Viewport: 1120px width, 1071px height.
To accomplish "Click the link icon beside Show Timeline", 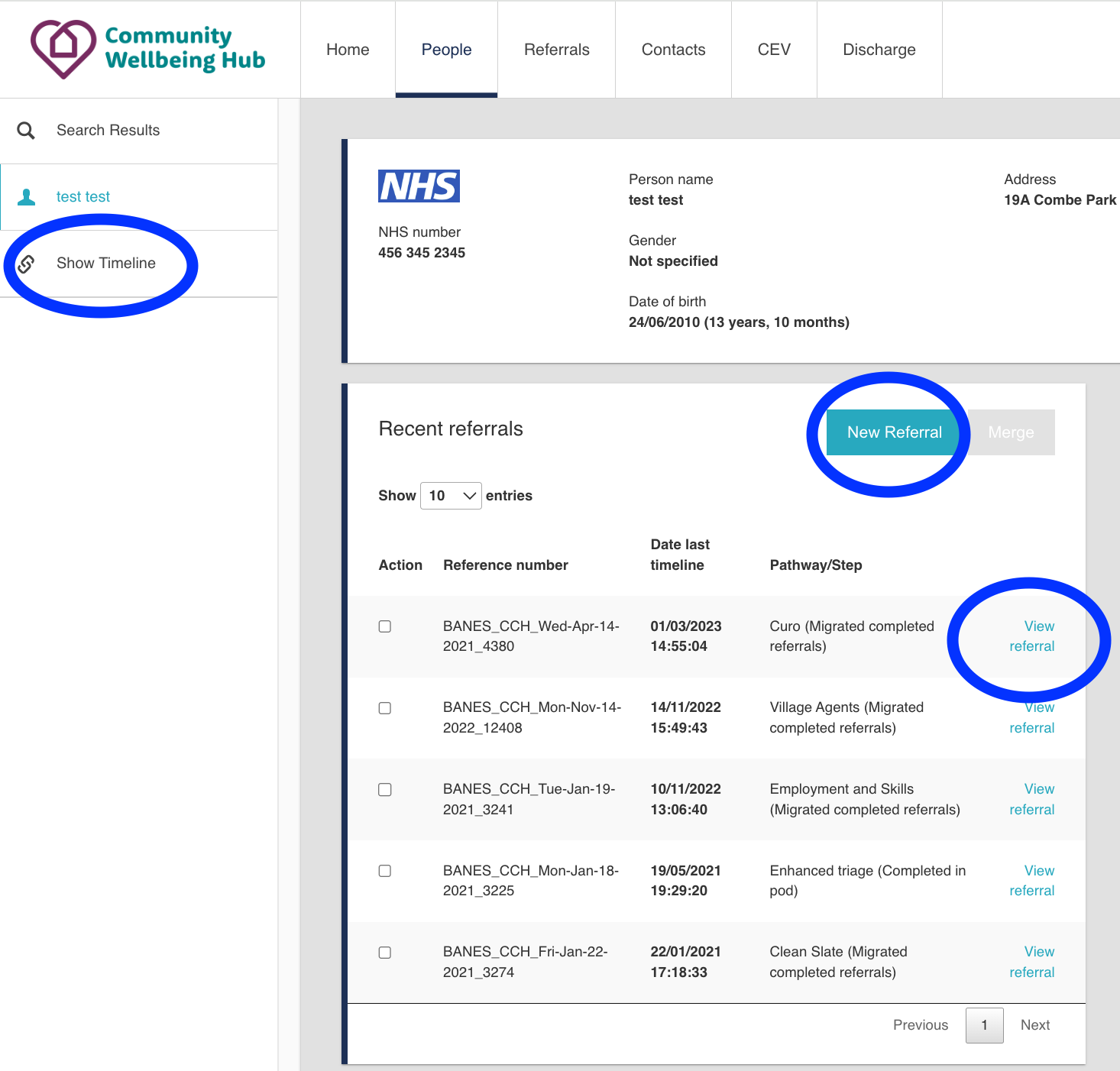I will (x=26, y=264).
